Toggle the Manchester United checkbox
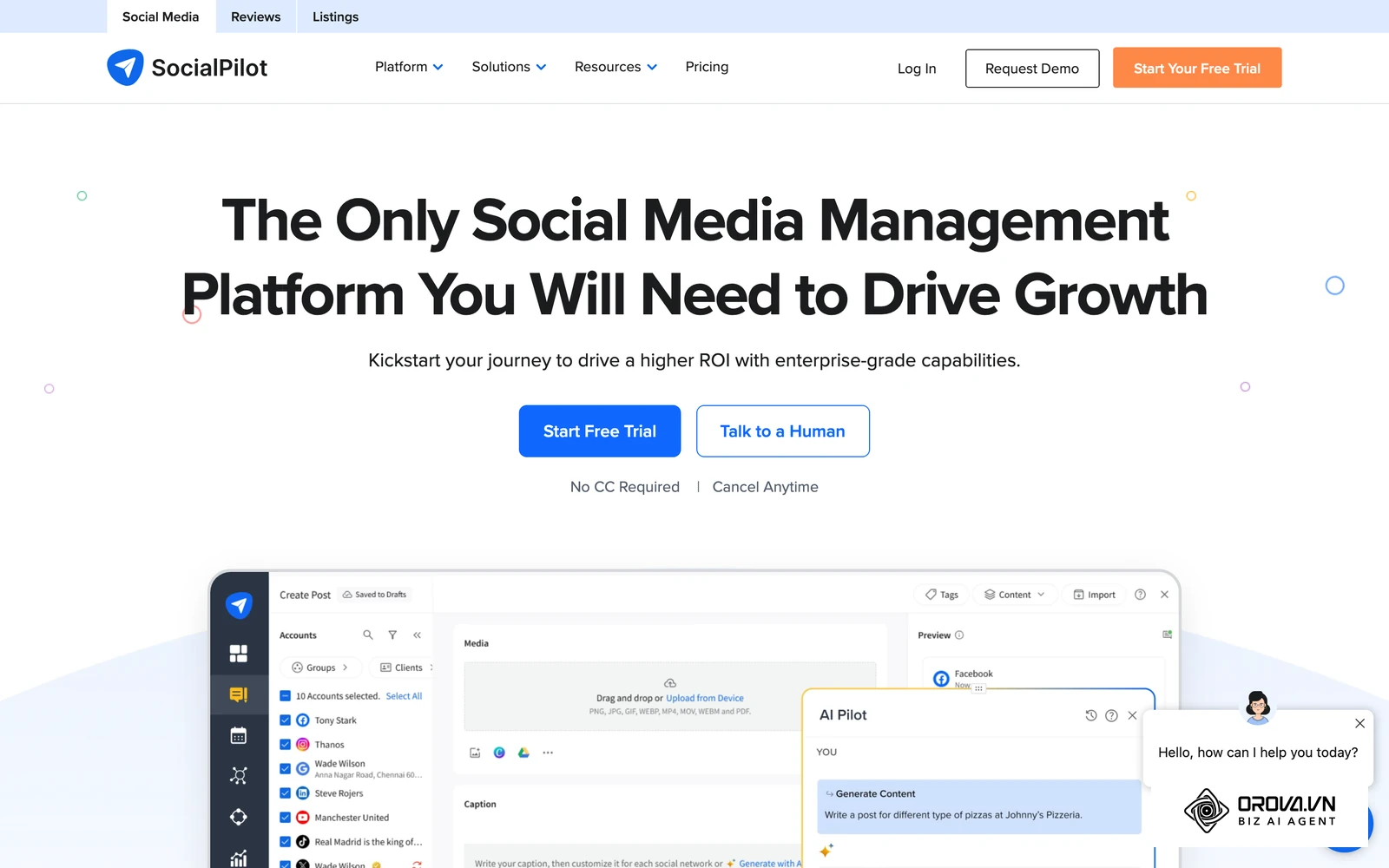The width and height of the screenshot is (1389, 868). click(x=285, y=817)
